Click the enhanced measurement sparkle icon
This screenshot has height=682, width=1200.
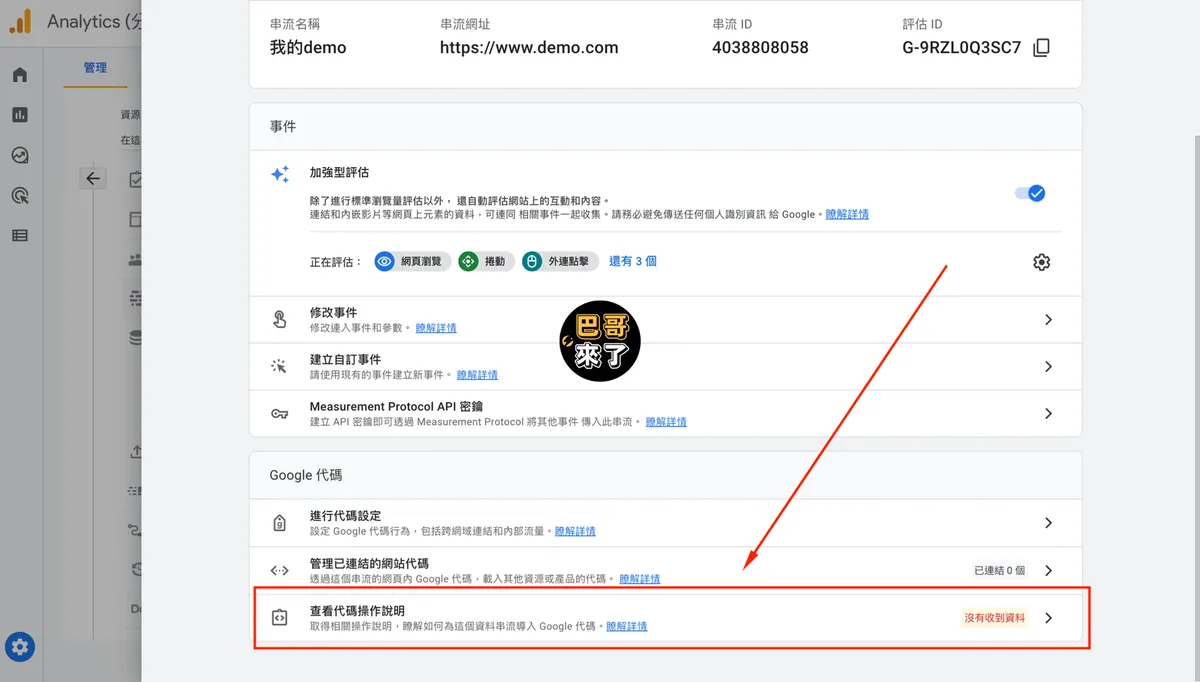280,174
